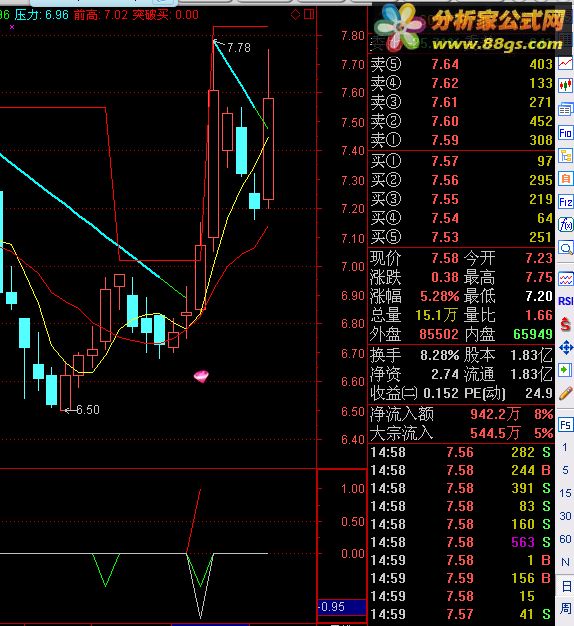The width and height of the screenshot is (574, 626).
Task: Switch to weekly 周 period
Action: [x=566, y=609]
